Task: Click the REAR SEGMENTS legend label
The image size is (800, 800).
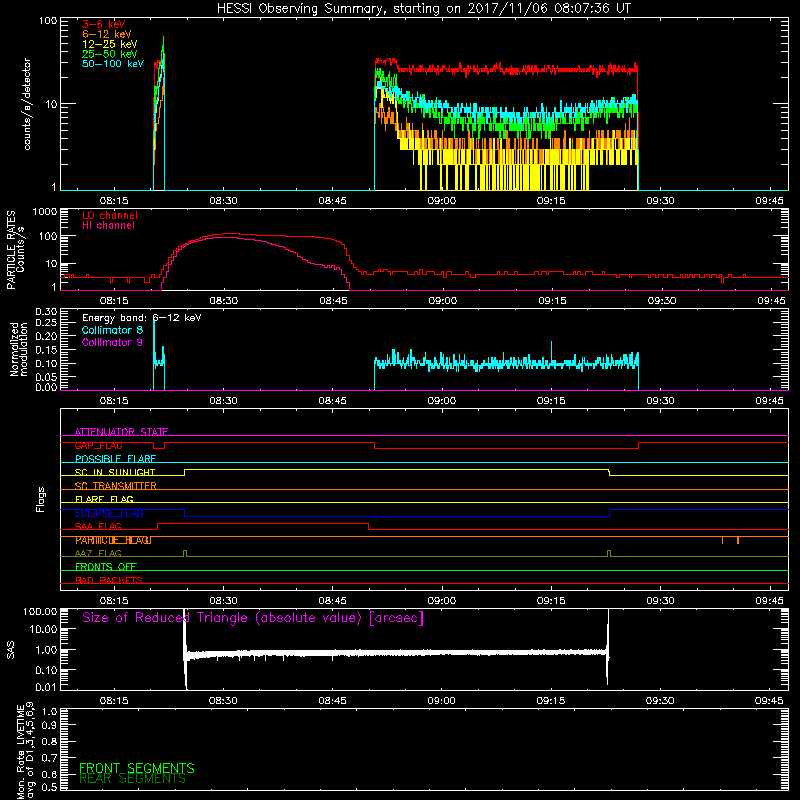Action: click(x=132, y=779)
